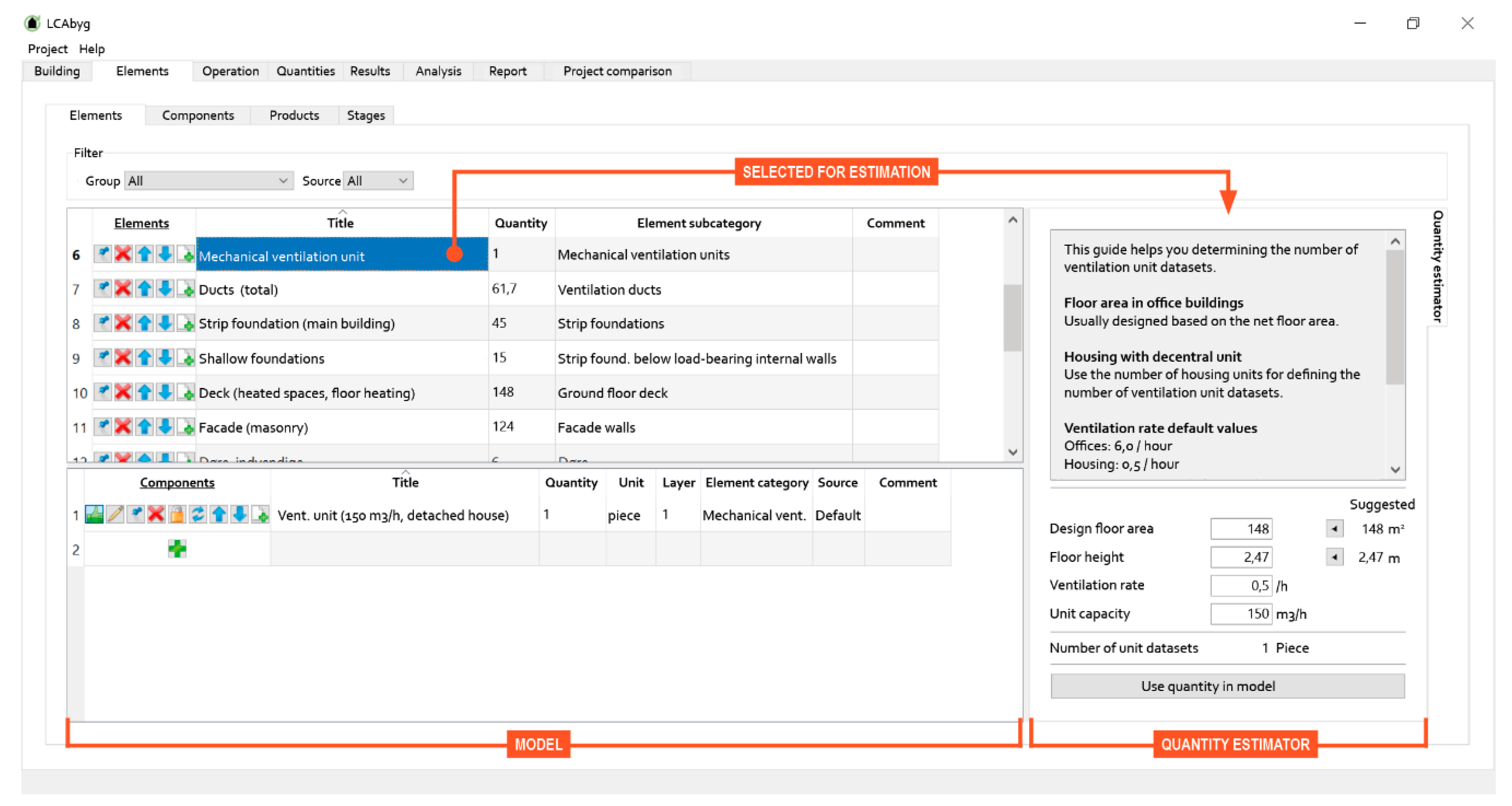The width and height of the screenshot is (1512, 806).
Task: Click the orange padlock icon on component
Action: (177, 515)
